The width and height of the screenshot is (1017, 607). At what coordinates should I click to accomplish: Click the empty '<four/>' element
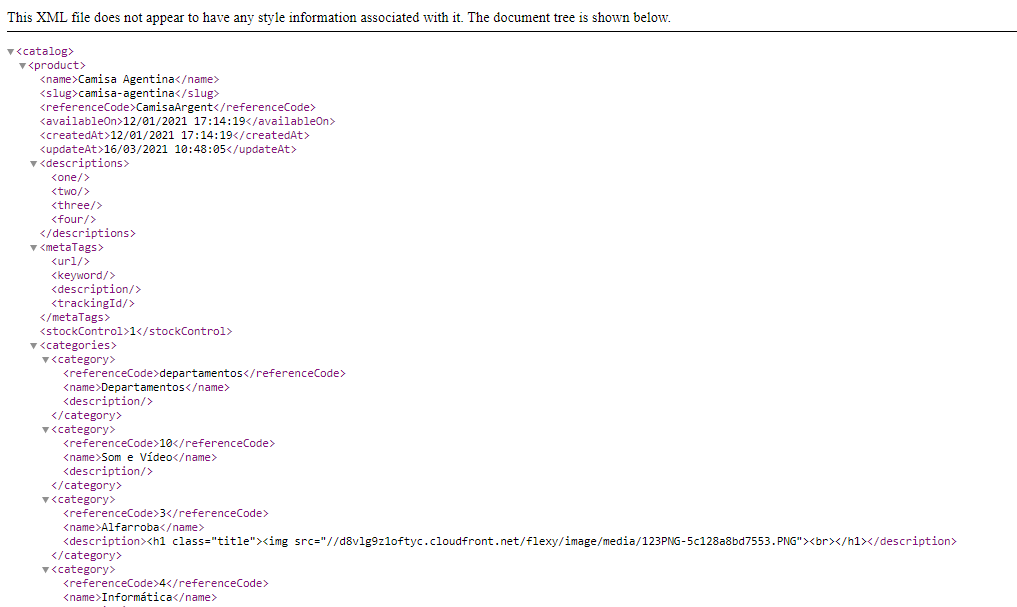click(74, 219)
